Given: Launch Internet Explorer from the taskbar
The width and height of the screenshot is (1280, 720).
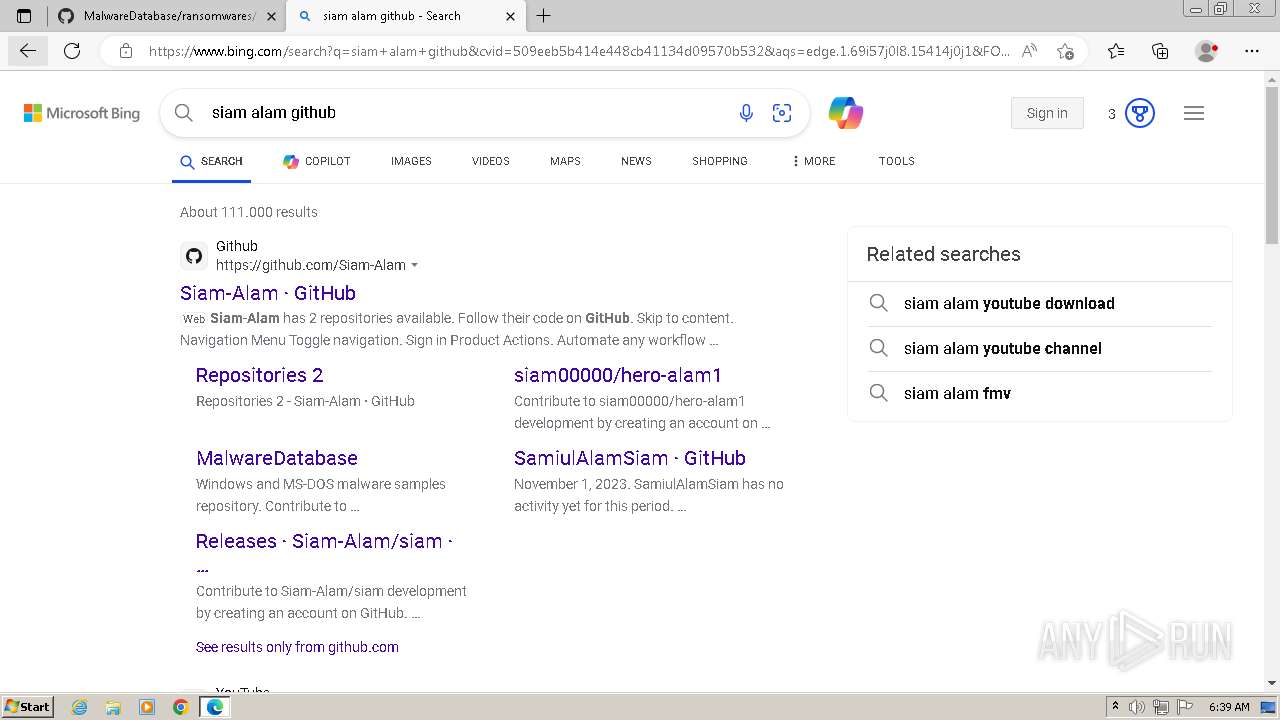Looking at the screenshot, I should pos(79,707).
